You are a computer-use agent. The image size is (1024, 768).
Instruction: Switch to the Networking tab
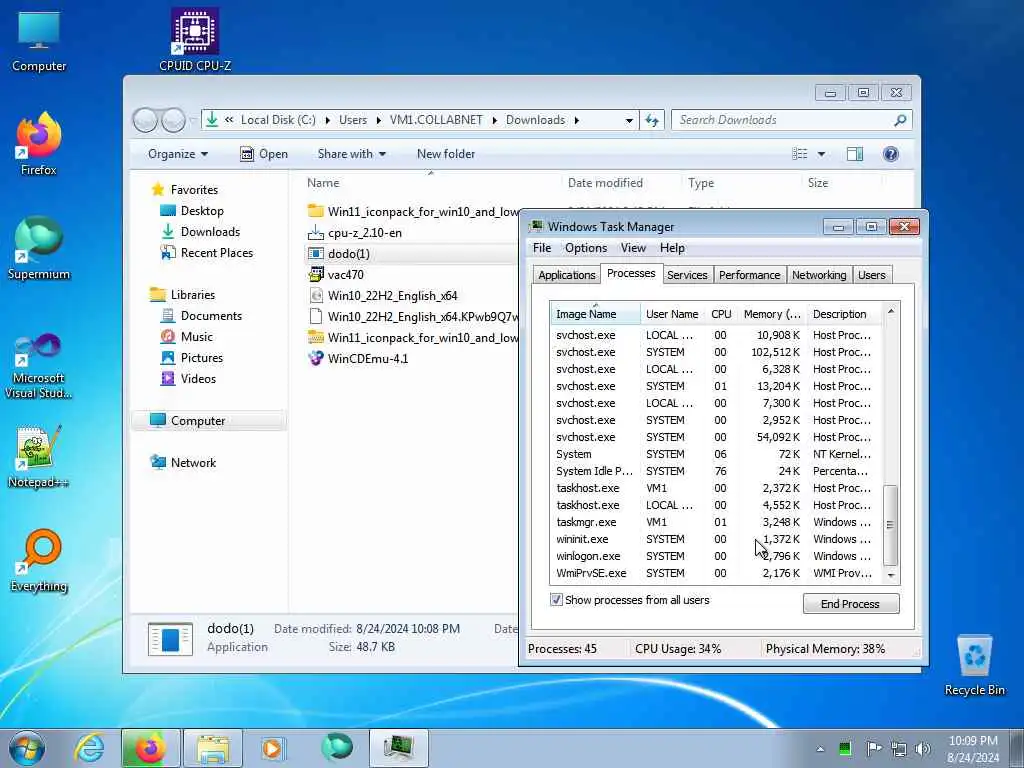pos(819,275)
